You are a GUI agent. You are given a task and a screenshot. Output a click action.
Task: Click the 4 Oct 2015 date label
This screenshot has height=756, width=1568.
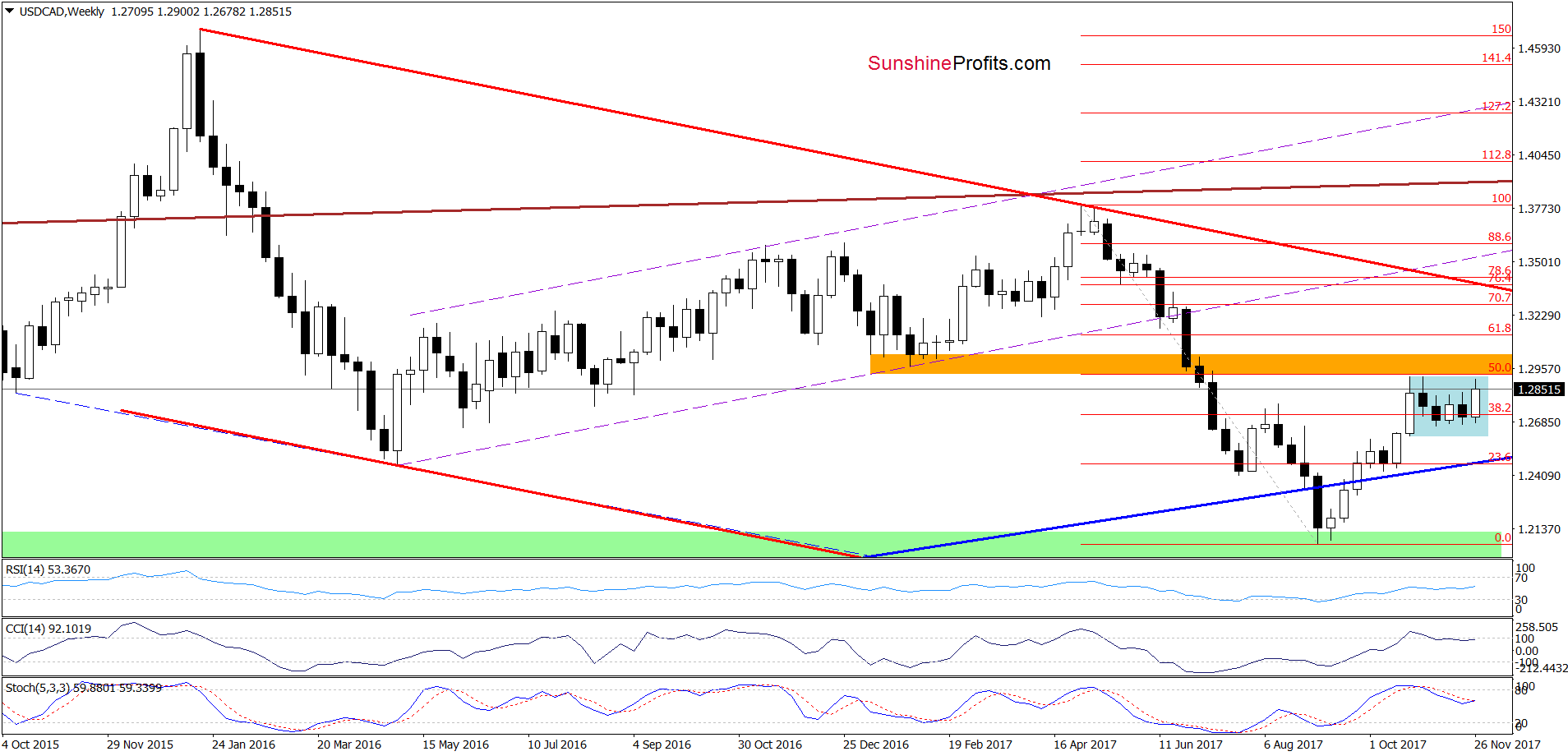(31, 744)
